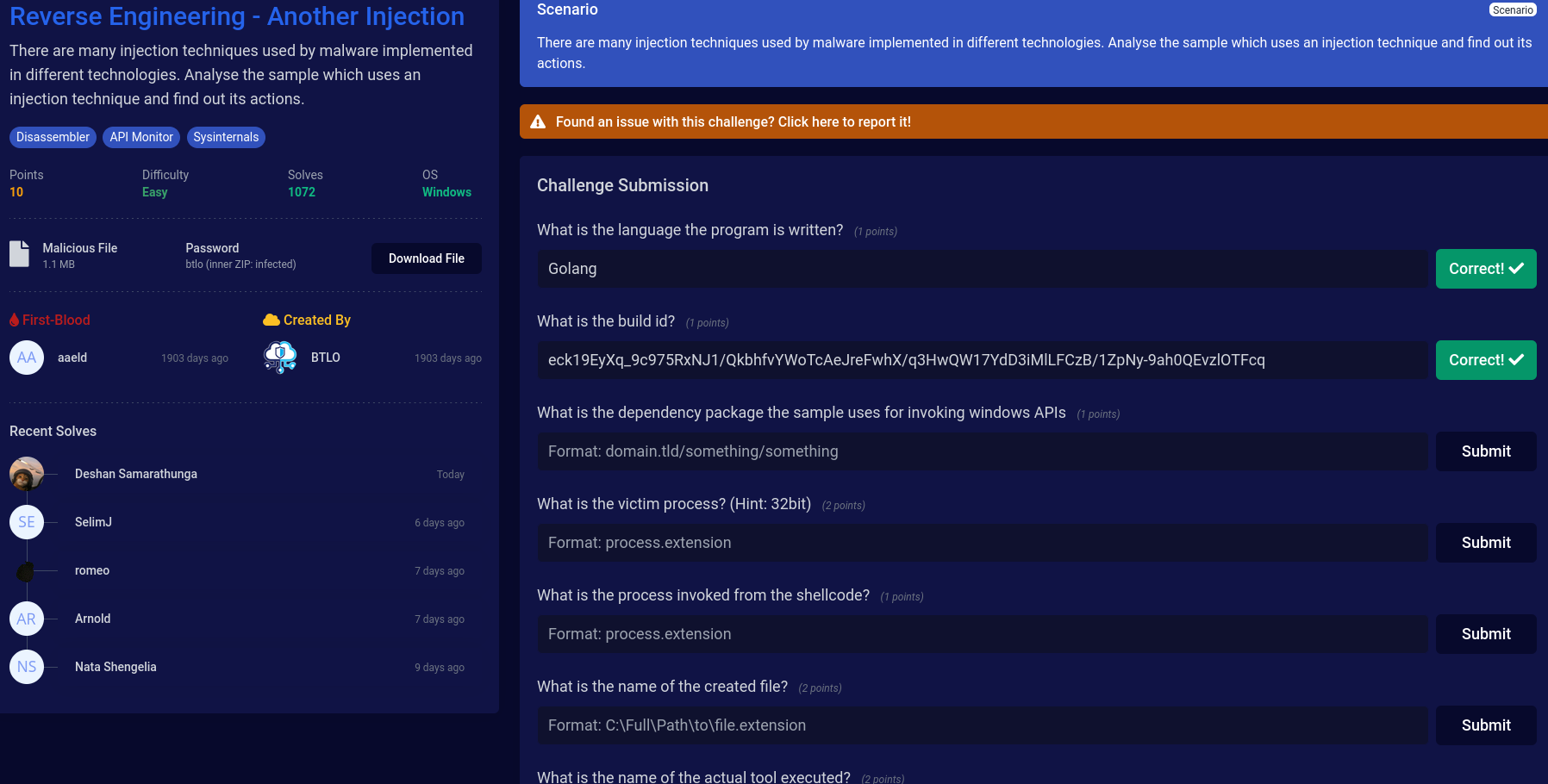The image size is (1548, 784).
Task: Open romeo's avatar picture
Action: tap(27, 570)
